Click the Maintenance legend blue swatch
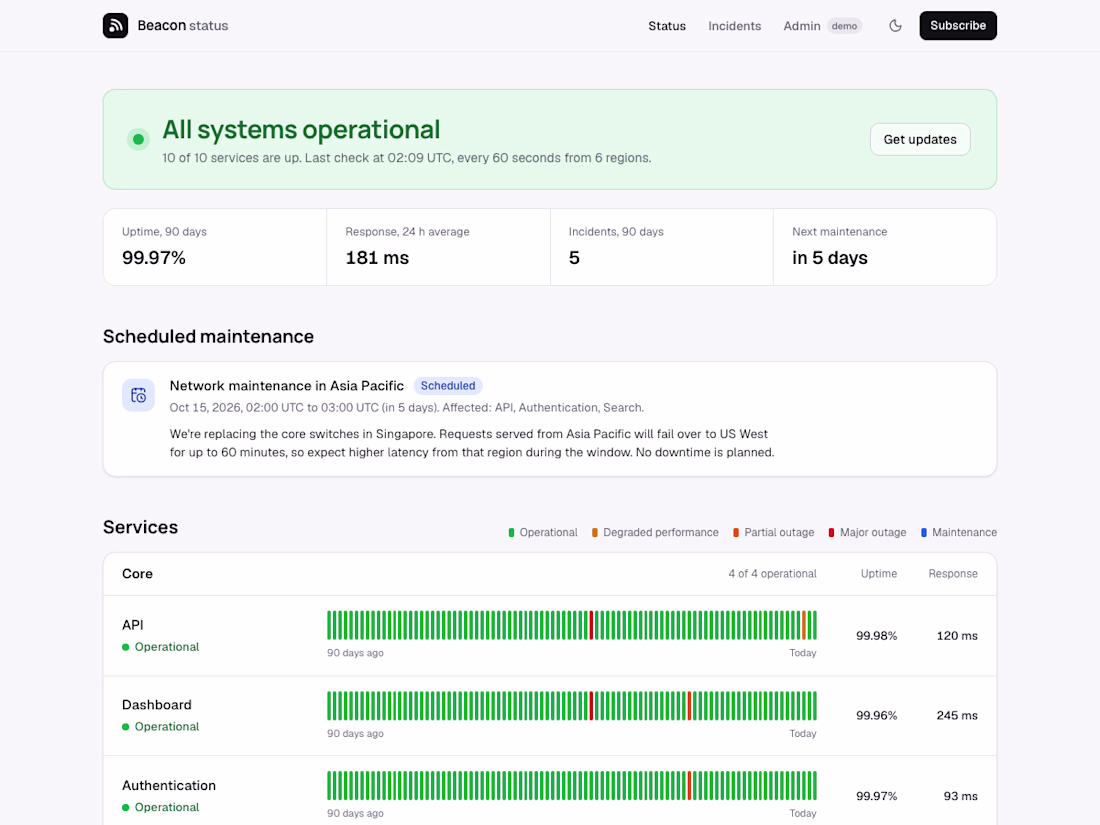The image size is (1100, 825). 924,532
